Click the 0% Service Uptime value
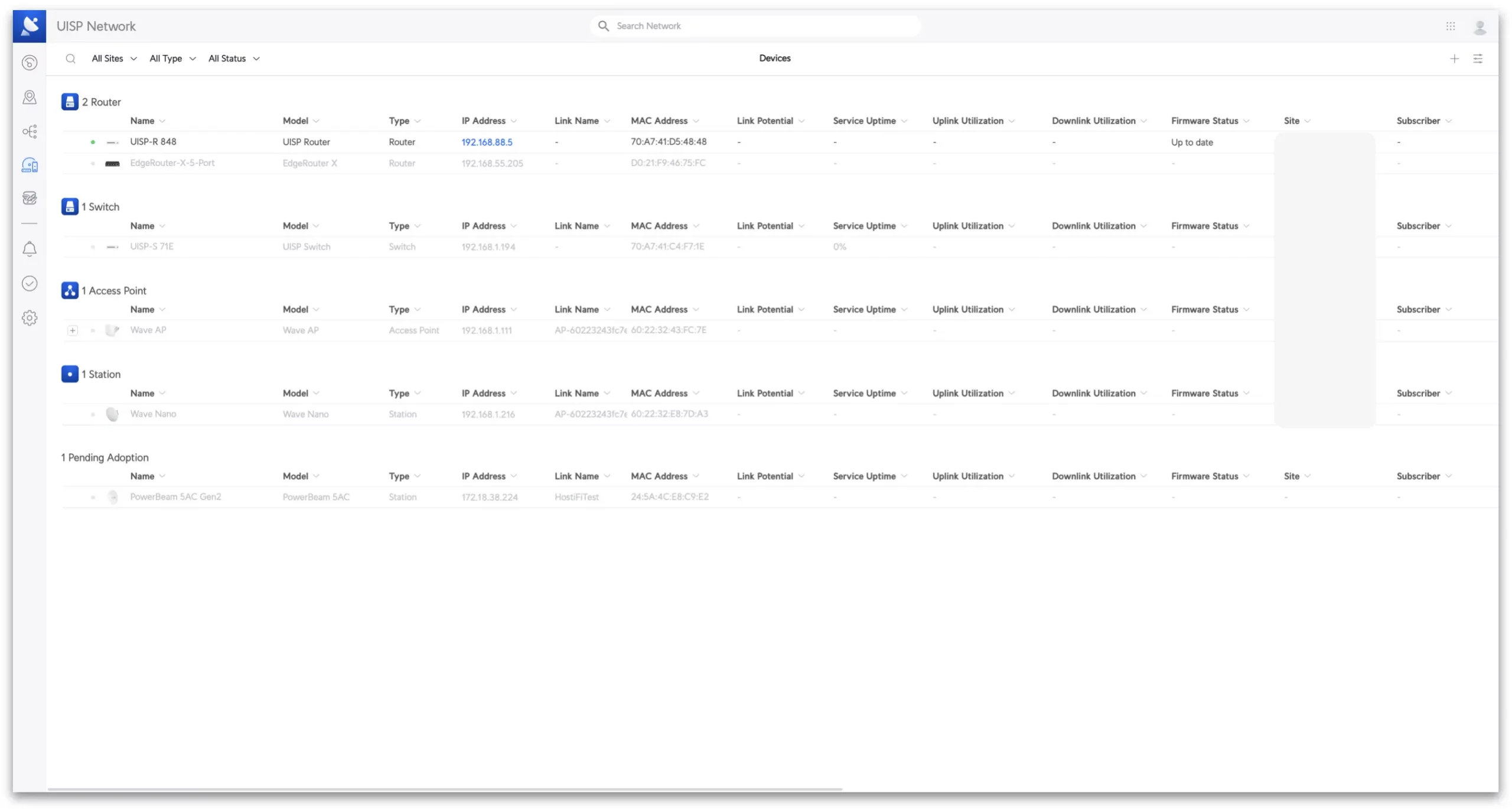 839,247
